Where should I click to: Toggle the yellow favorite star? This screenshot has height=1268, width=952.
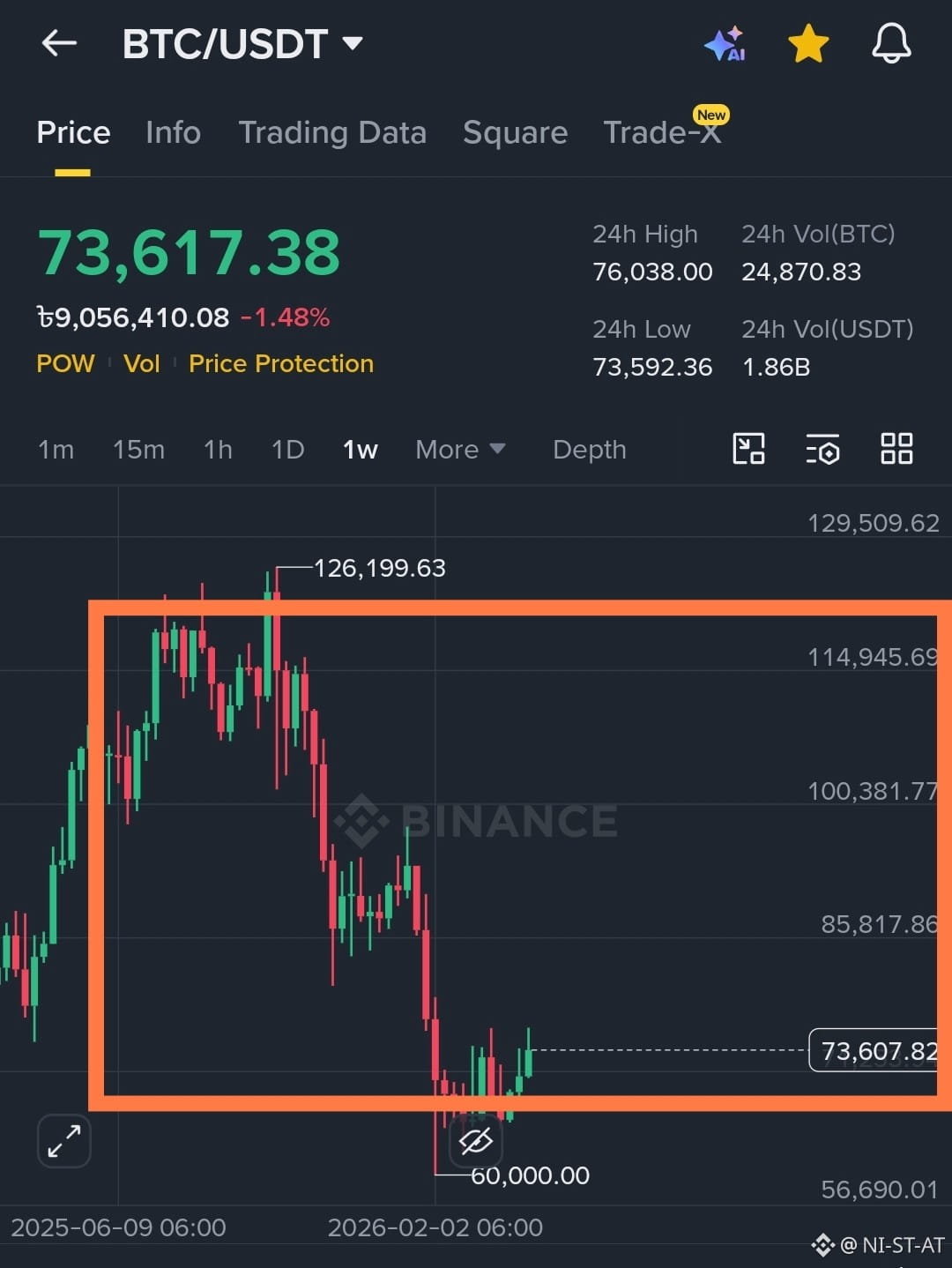808,43
